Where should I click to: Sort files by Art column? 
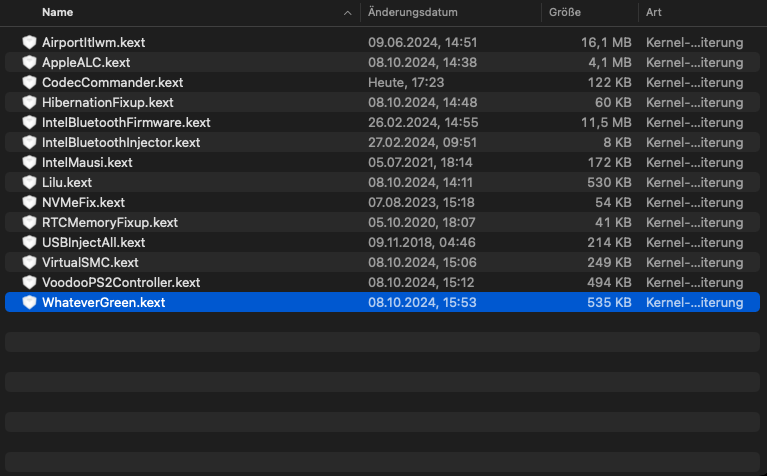tap(655, 13)
